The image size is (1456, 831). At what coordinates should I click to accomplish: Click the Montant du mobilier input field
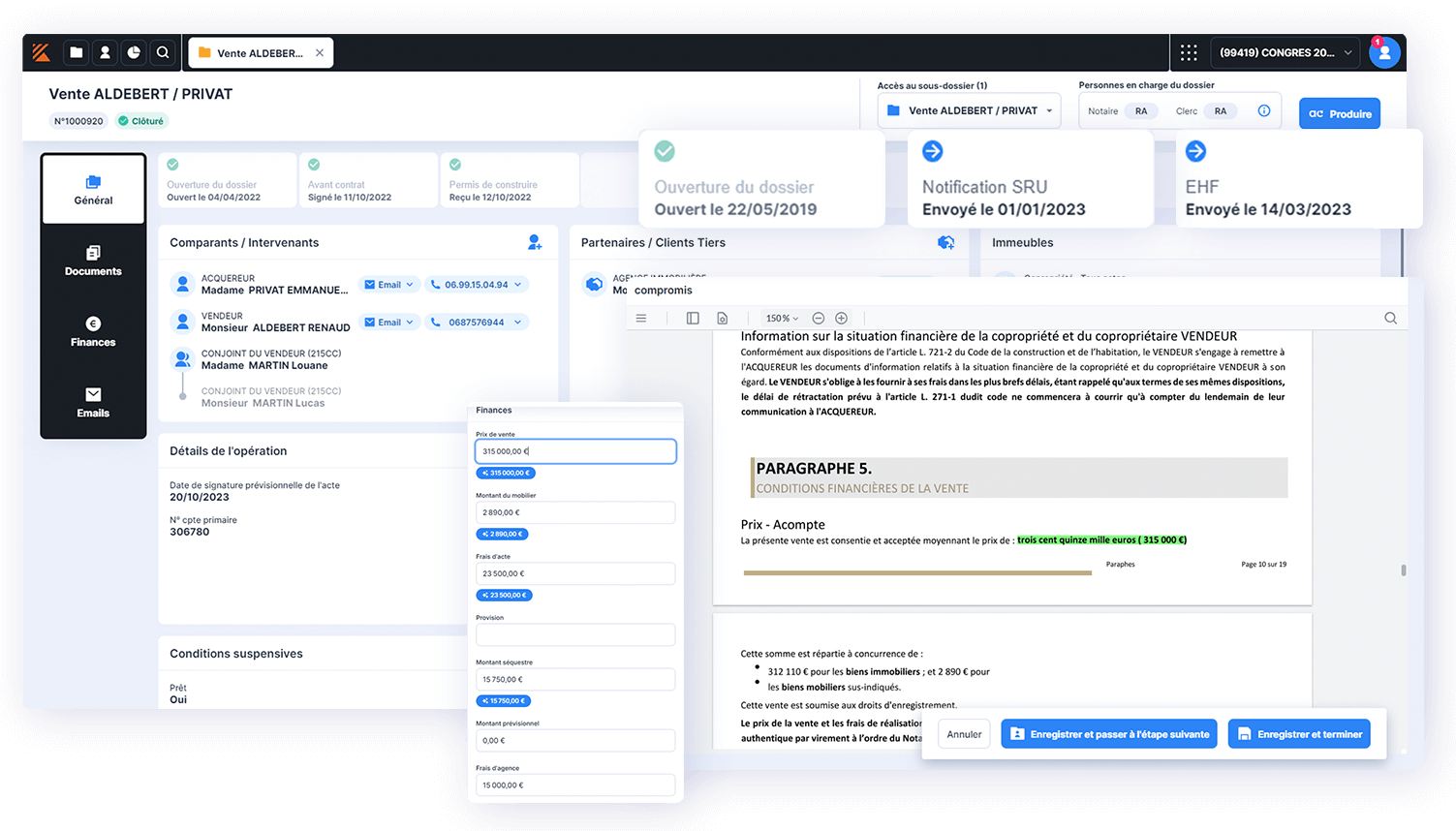pyautogui.click(x=575, y=512)
